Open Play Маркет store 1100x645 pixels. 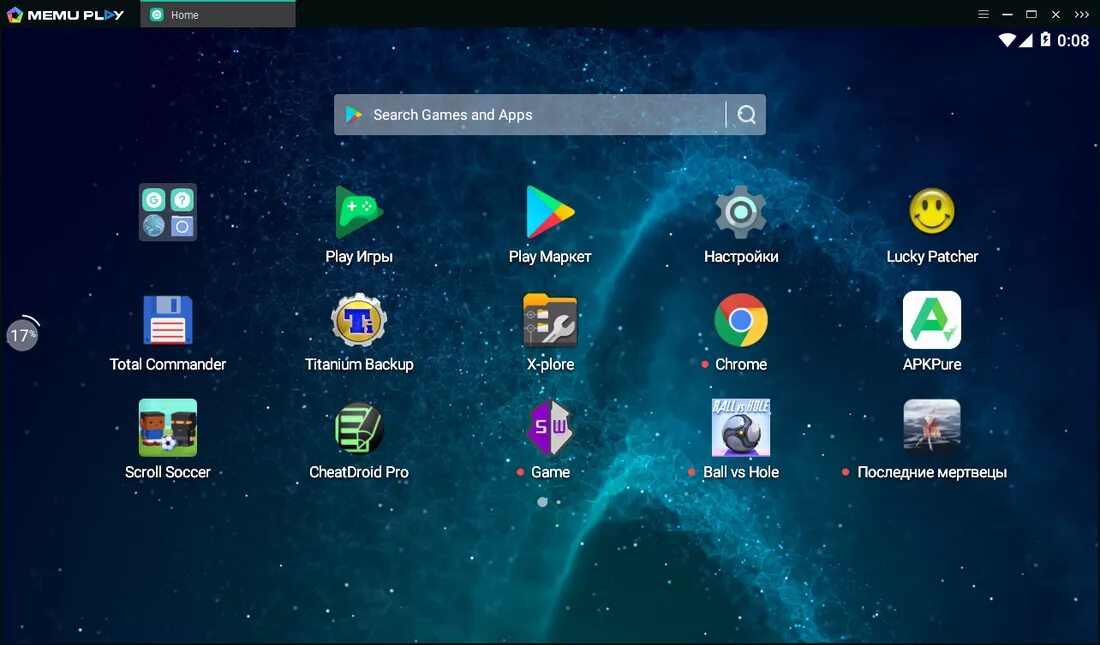(550, 212)
